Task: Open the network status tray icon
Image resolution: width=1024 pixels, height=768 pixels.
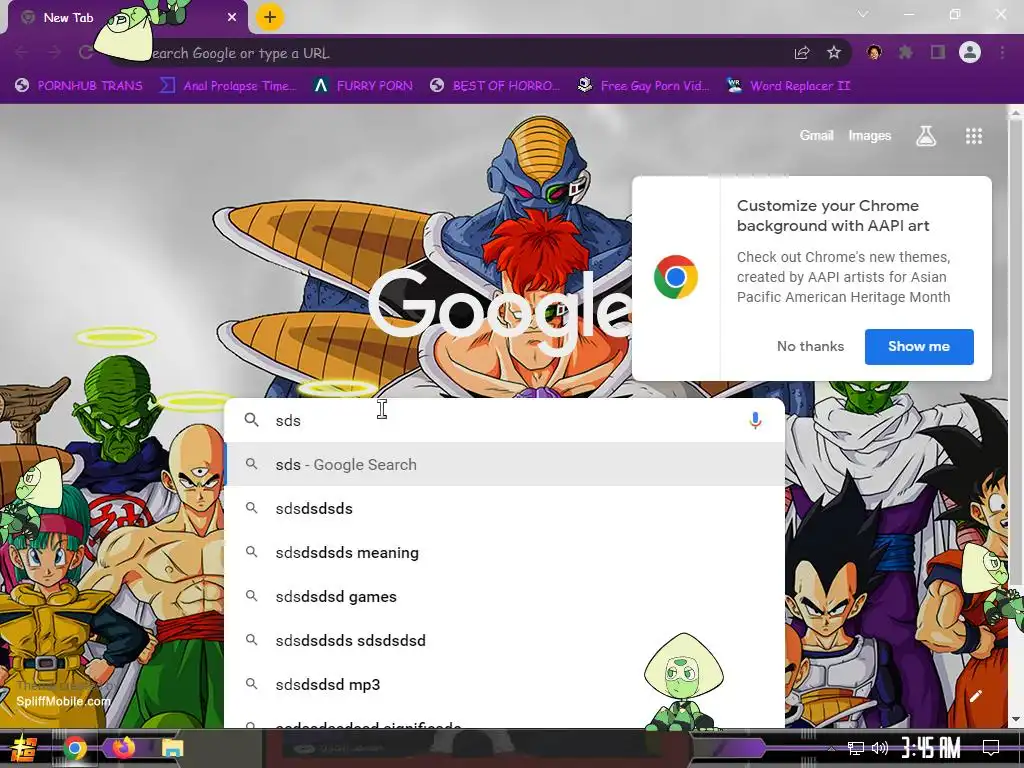Action: [856, 748]
